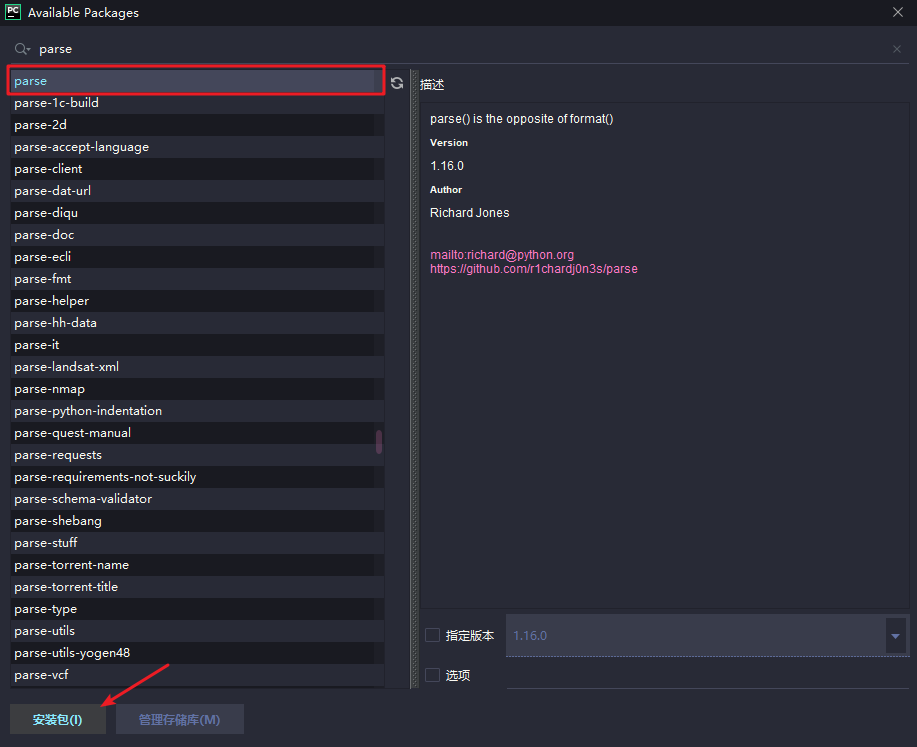Click the 安装包(I) button
This screenshot has height=747, width=917.
pos(58,719)
